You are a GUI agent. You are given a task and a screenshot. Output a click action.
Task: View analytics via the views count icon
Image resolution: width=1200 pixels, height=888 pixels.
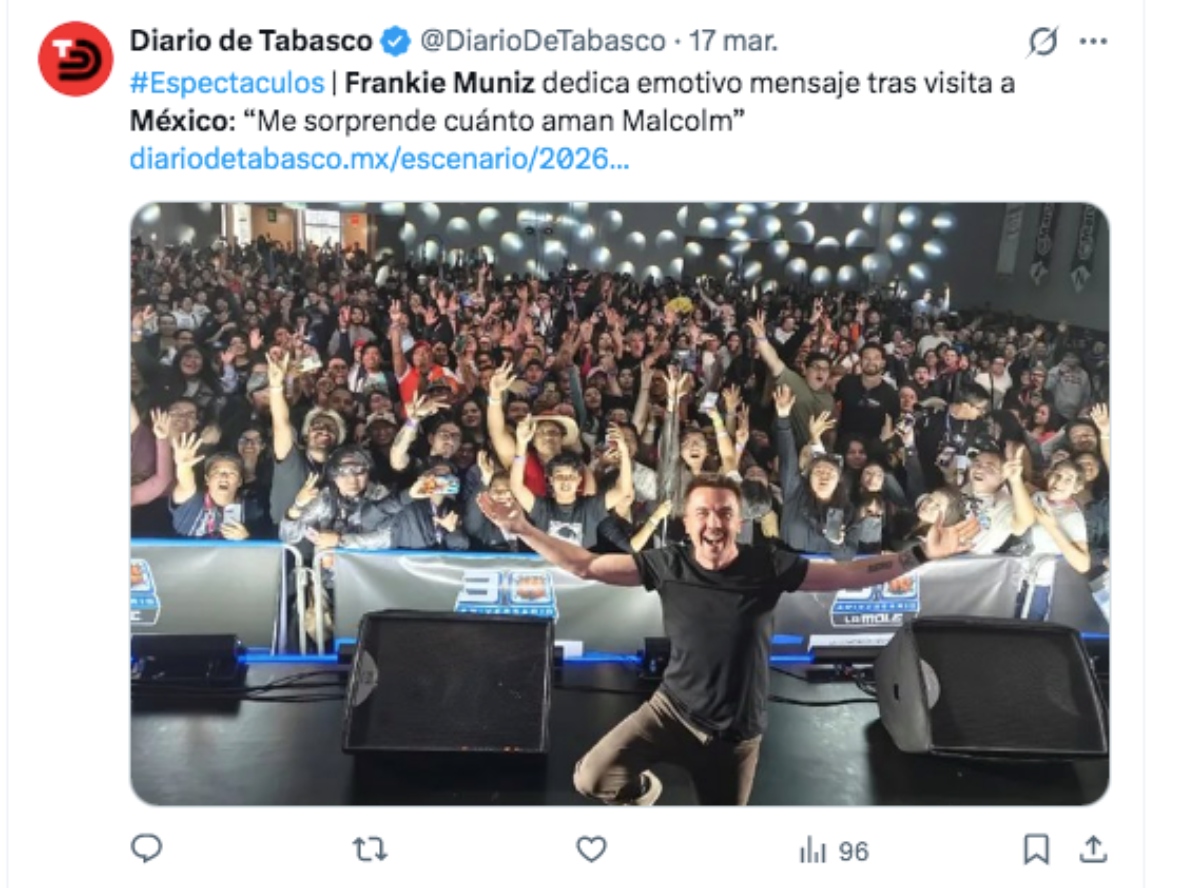pyautogui.click(x=812, y=848)
